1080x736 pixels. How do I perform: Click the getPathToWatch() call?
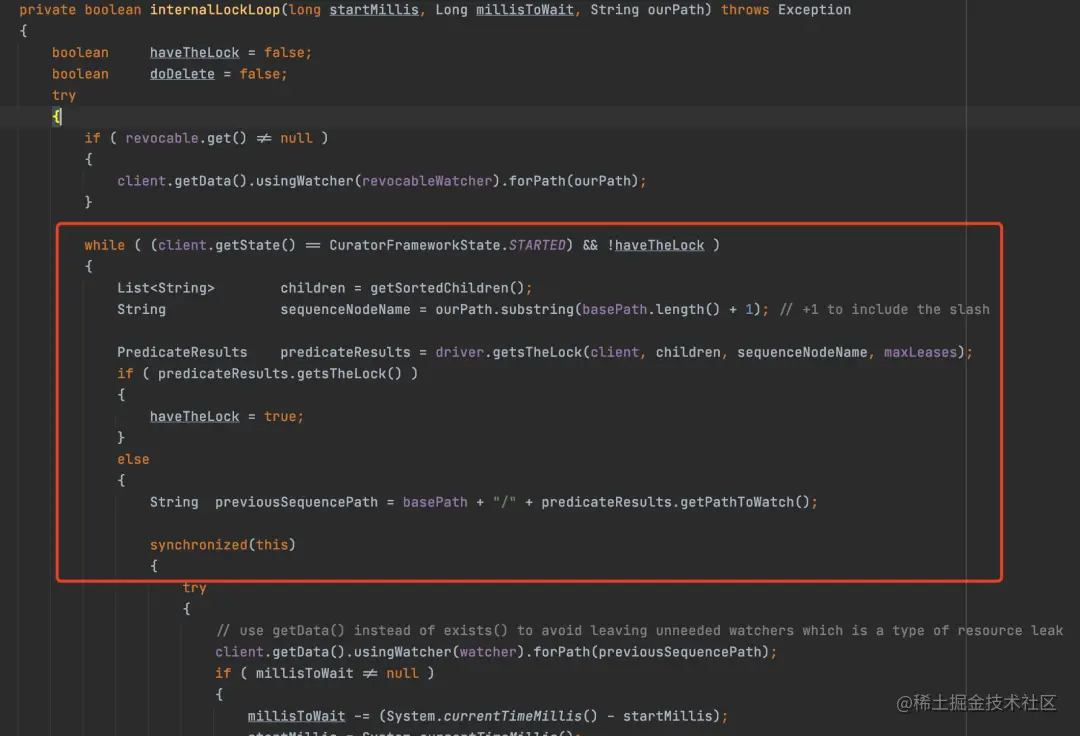tap(745, 502)
